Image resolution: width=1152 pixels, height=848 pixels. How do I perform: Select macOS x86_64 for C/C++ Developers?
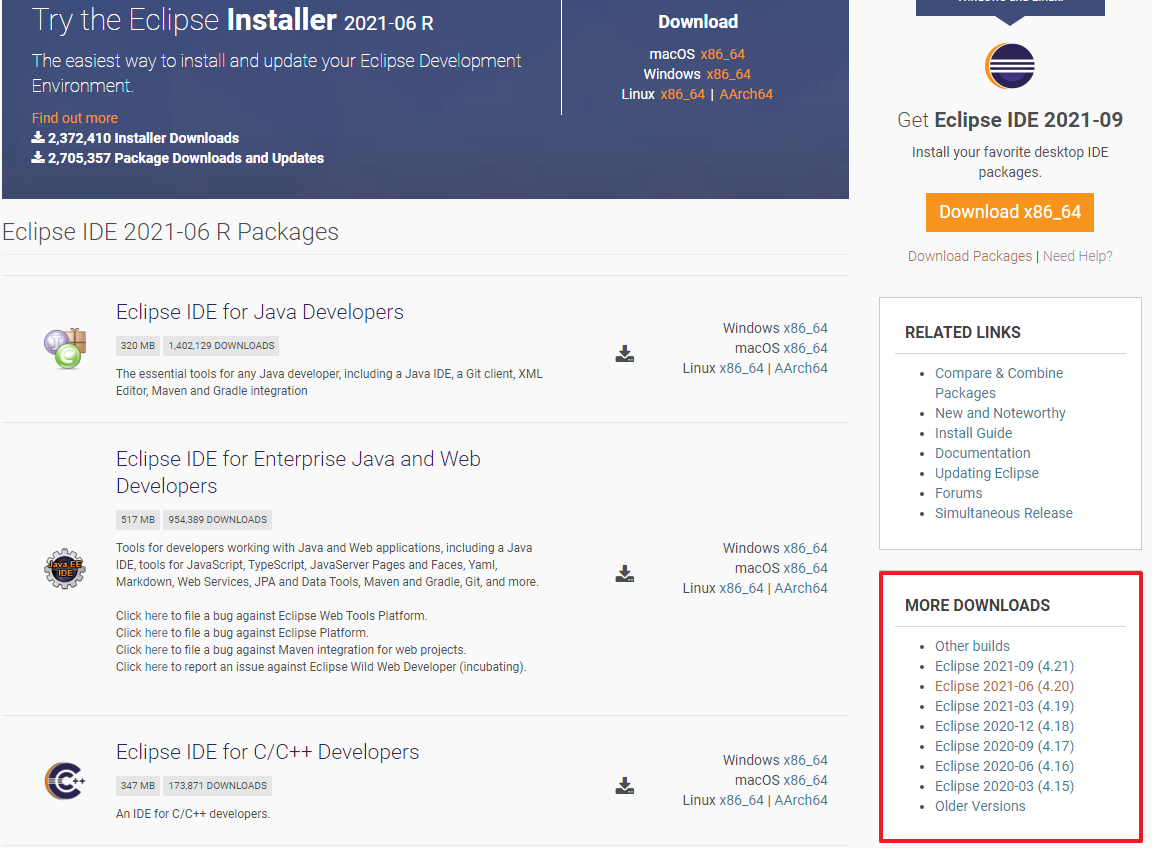pyautogui.click(x=805, y=780)
